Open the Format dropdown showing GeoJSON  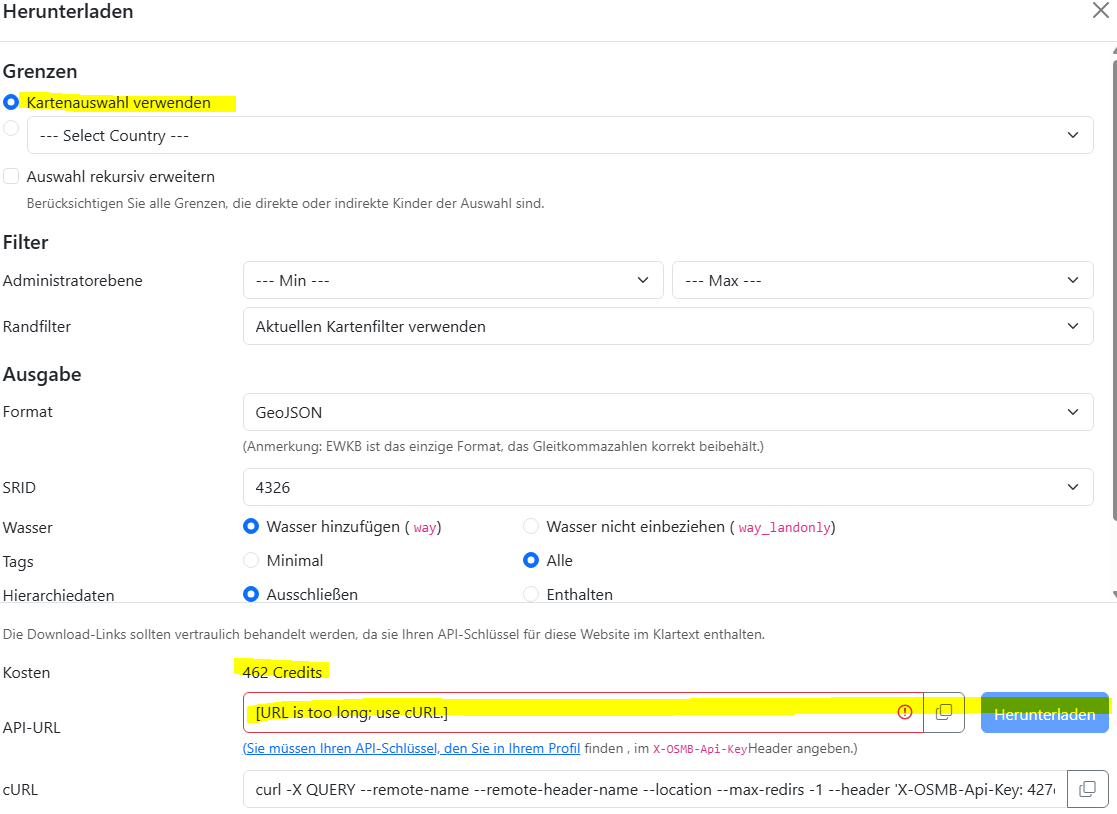point(668,412)
